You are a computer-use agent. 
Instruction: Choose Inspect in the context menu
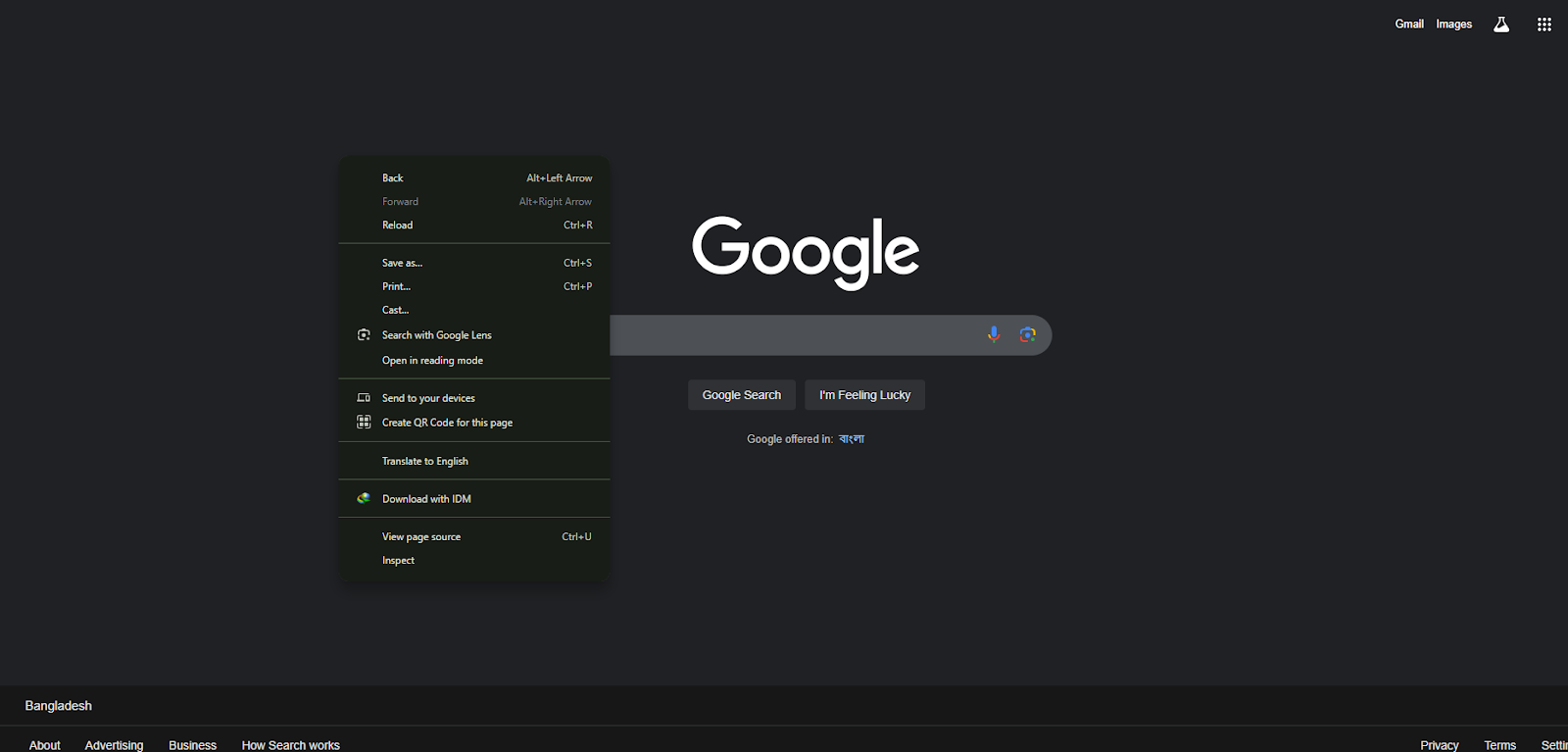474,561
